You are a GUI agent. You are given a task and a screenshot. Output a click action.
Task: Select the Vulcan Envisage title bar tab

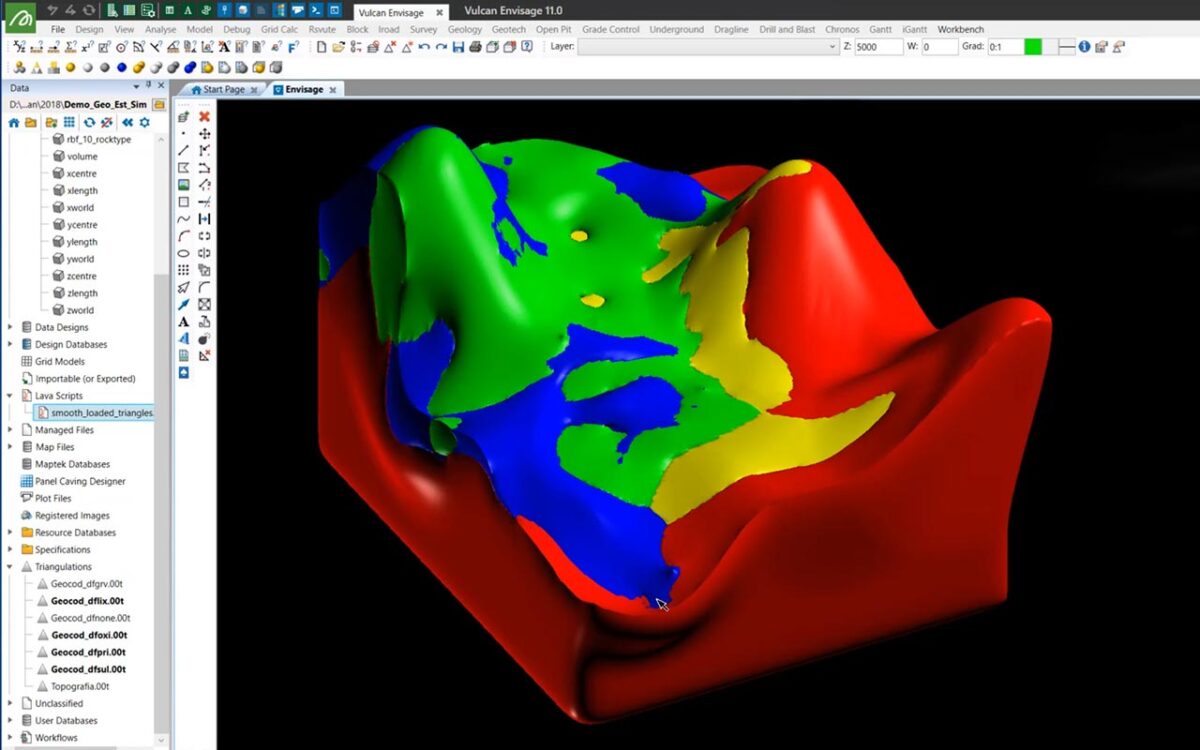pyautogui.click(x=401, y=12)
